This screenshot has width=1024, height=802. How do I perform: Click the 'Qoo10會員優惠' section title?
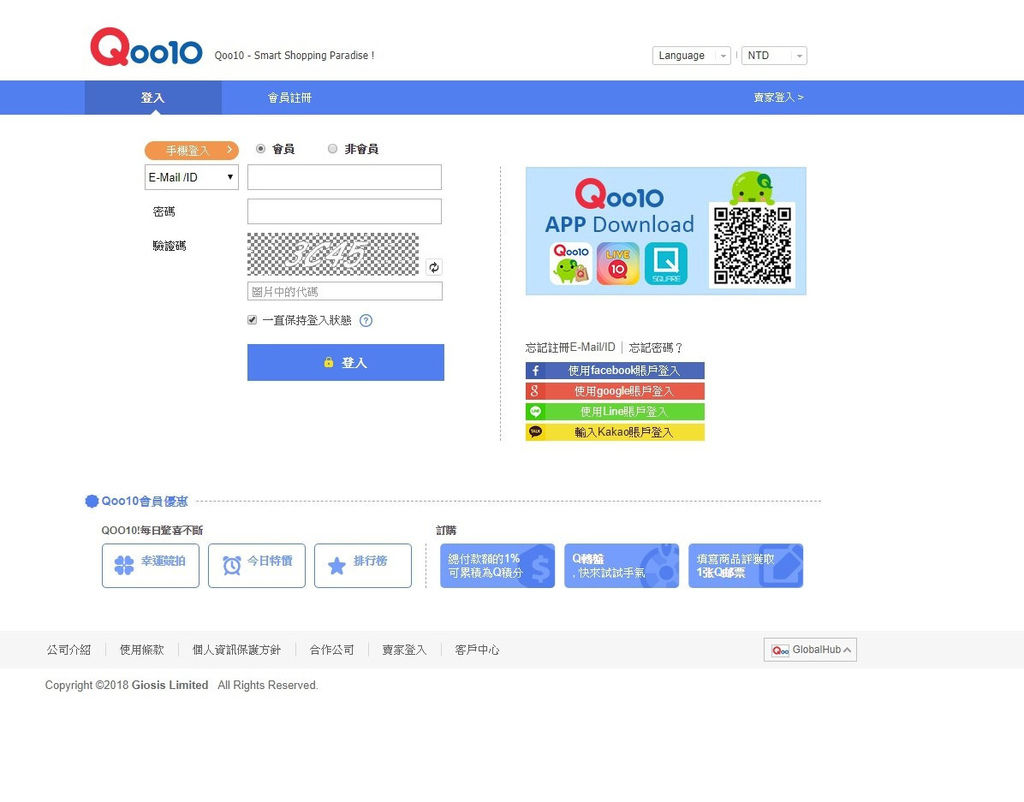coord(144,502)
